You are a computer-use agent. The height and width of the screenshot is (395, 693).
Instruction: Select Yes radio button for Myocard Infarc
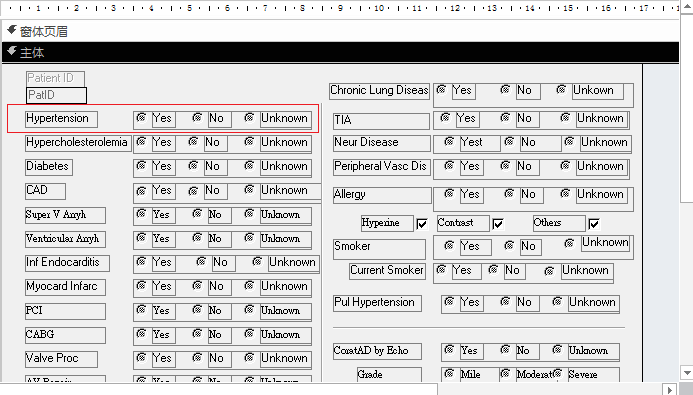pyautogui.click(x=141, y=285)
